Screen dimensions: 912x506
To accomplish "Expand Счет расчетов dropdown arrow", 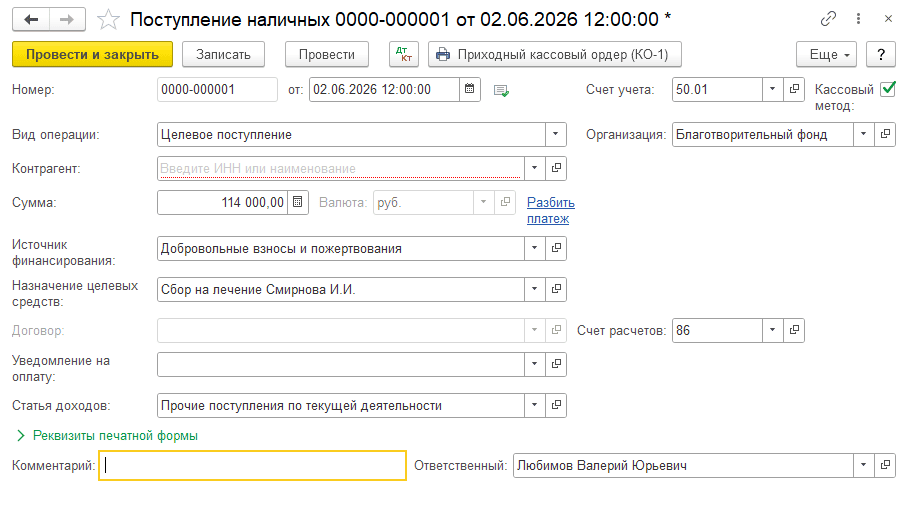I will click(x=772, y=330).
